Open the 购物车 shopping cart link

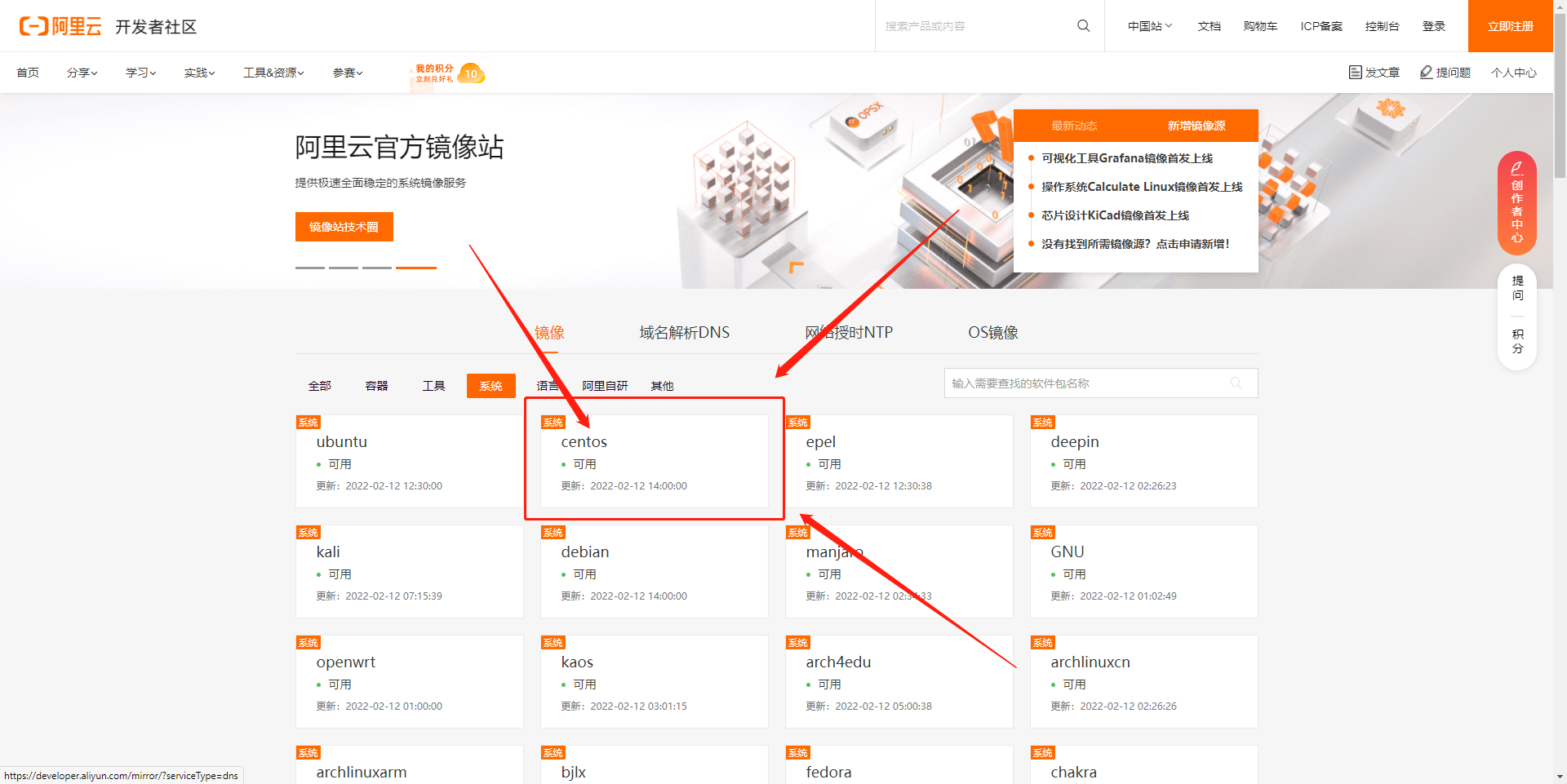[1260, 26]
